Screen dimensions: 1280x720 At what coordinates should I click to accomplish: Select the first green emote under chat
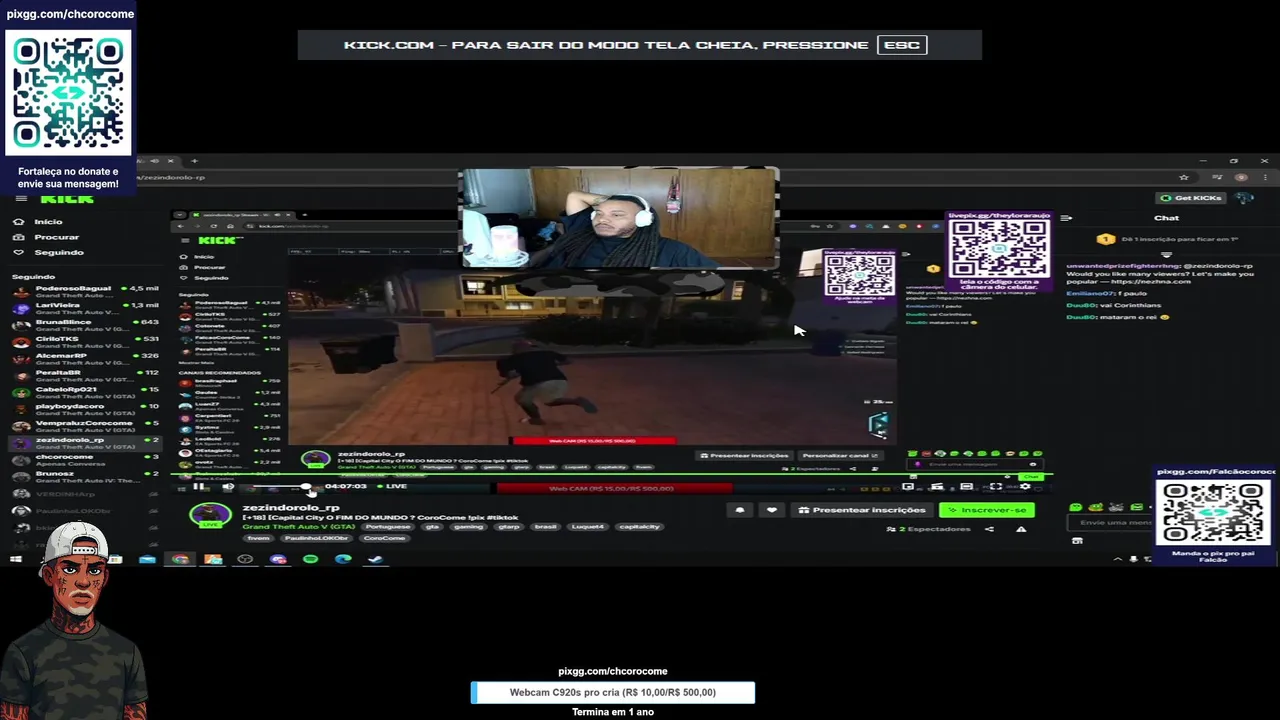coord(1075,507)
